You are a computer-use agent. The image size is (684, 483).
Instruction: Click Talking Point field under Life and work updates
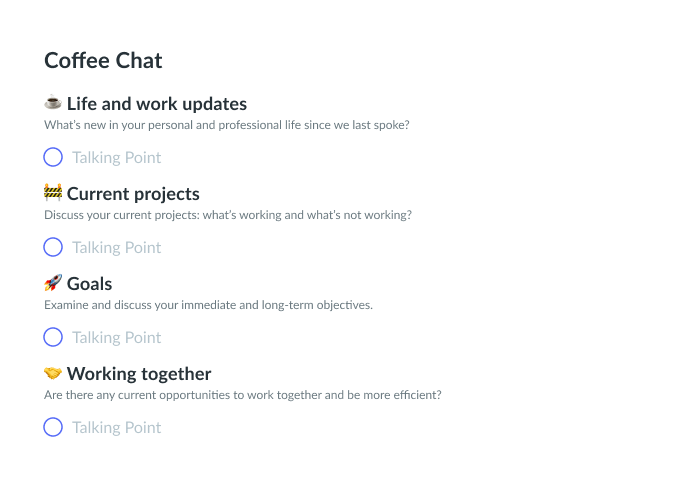pyautogui.click(x=116, y=158)
